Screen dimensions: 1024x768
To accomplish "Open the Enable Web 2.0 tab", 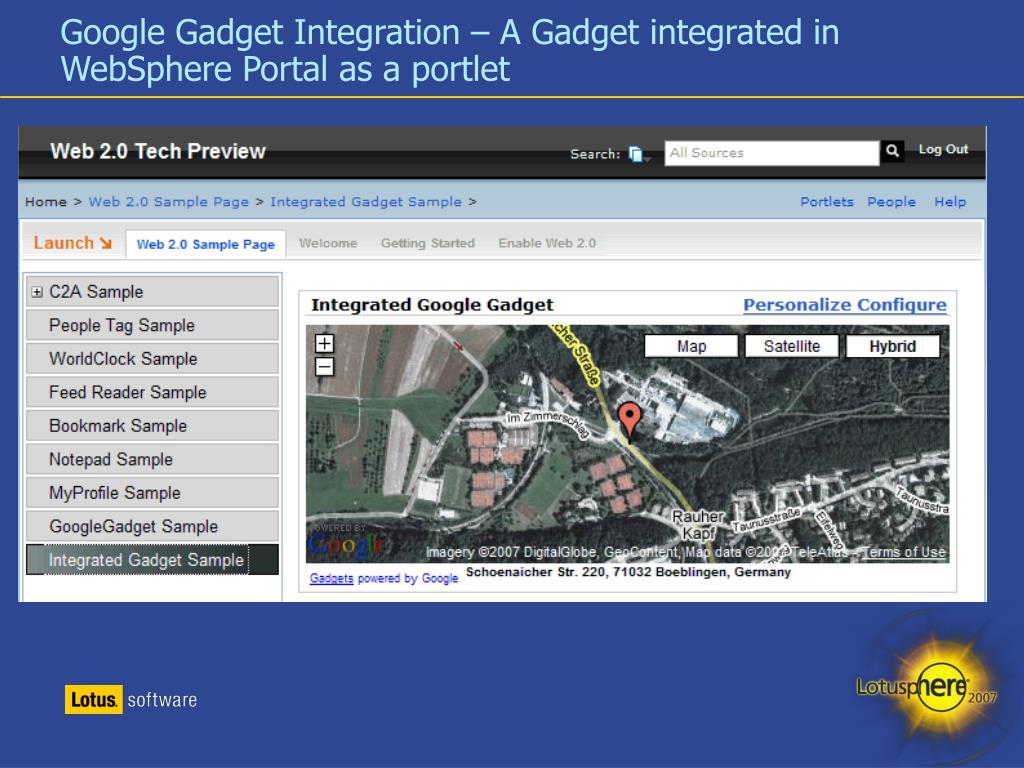I will (547, 243).
